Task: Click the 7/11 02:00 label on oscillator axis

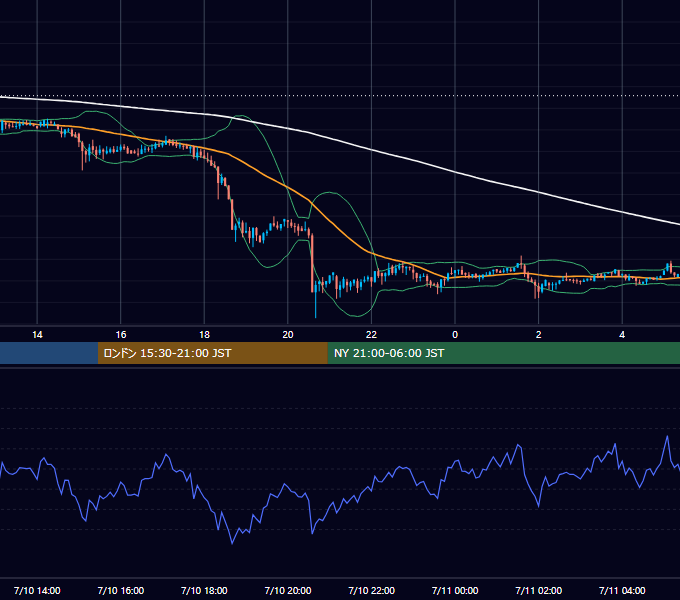Action: (539, 590)
